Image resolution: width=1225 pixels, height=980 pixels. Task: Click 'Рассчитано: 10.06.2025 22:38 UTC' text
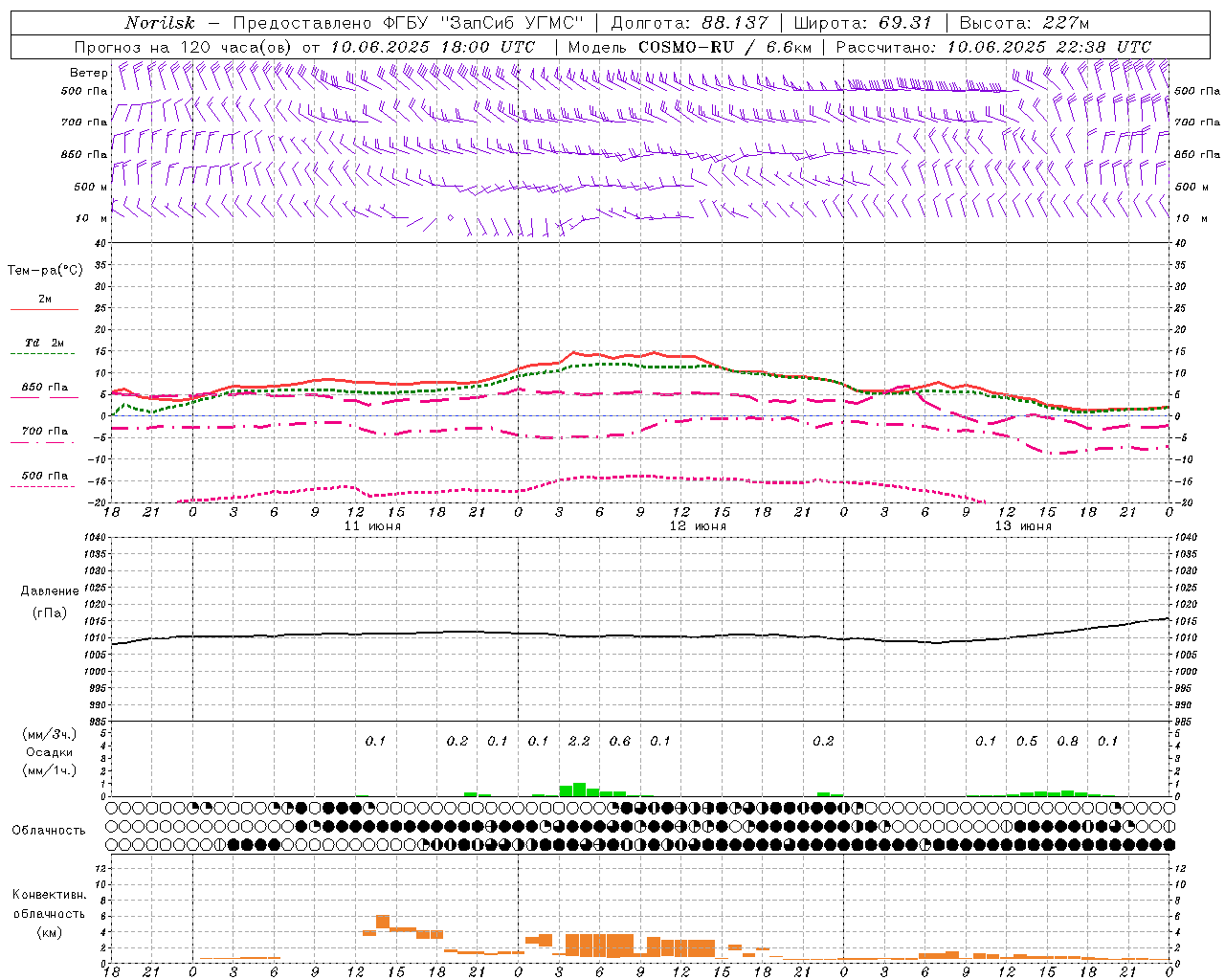(993, 47)
